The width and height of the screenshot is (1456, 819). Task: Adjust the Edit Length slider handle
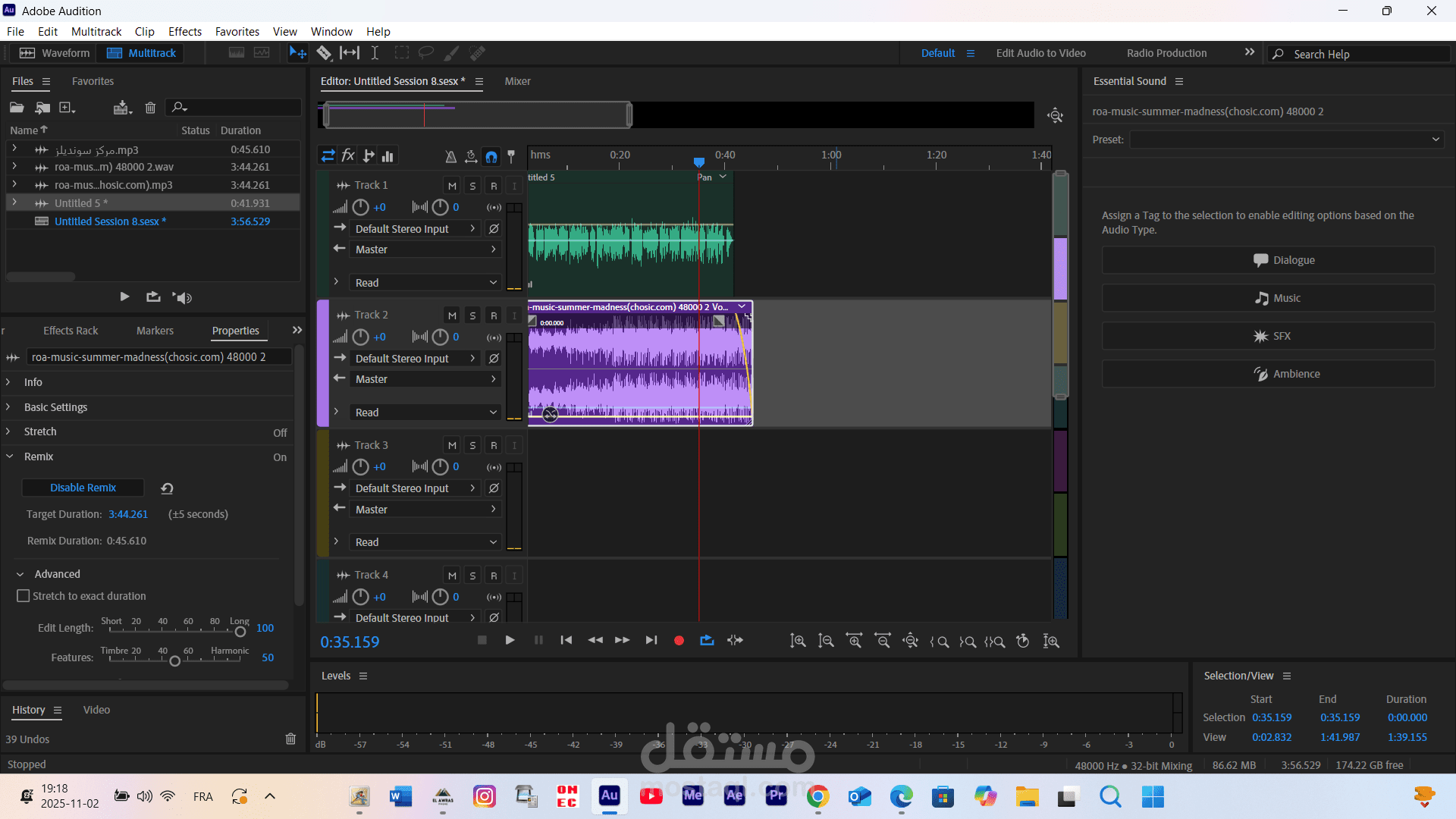tap(240, 632)
